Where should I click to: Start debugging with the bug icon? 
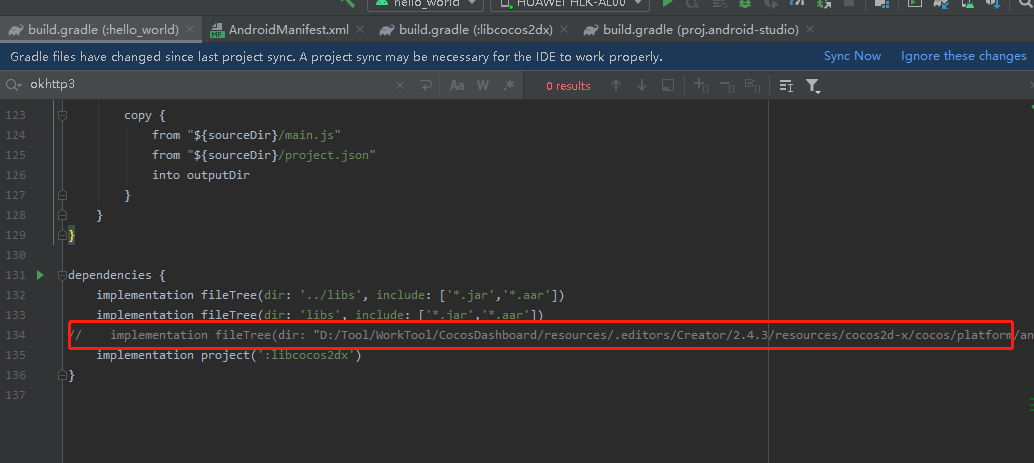(x=745, y=3)
